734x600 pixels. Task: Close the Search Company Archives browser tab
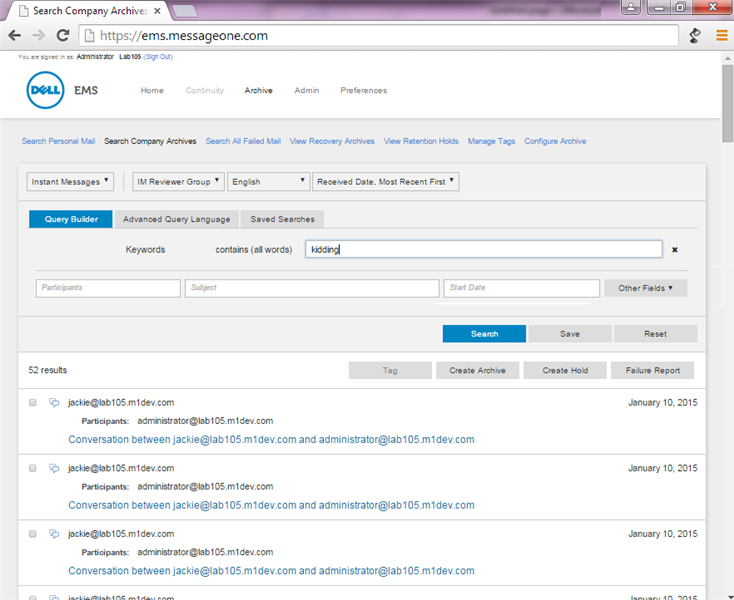[157, 10]
